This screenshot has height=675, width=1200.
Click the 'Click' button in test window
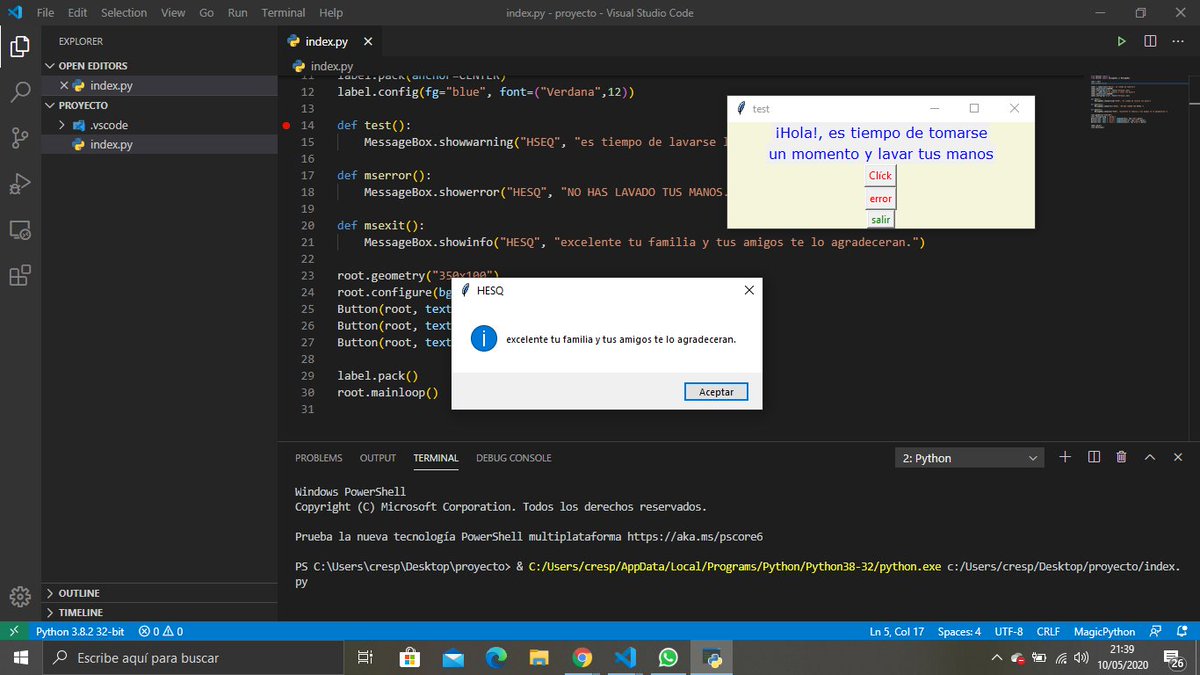(x=880, y=175)
